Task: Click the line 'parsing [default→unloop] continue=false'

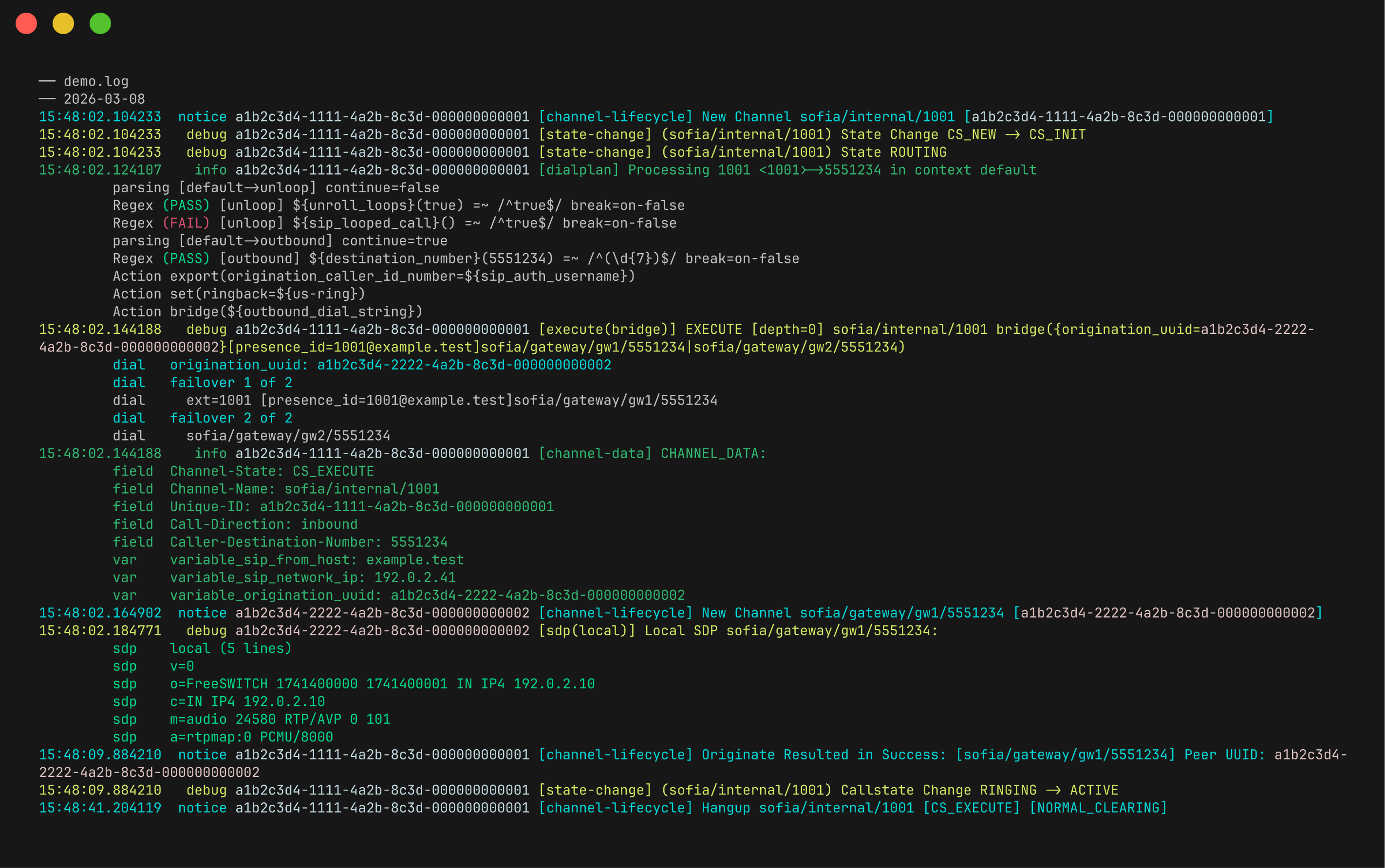Action: pos(276,188)
